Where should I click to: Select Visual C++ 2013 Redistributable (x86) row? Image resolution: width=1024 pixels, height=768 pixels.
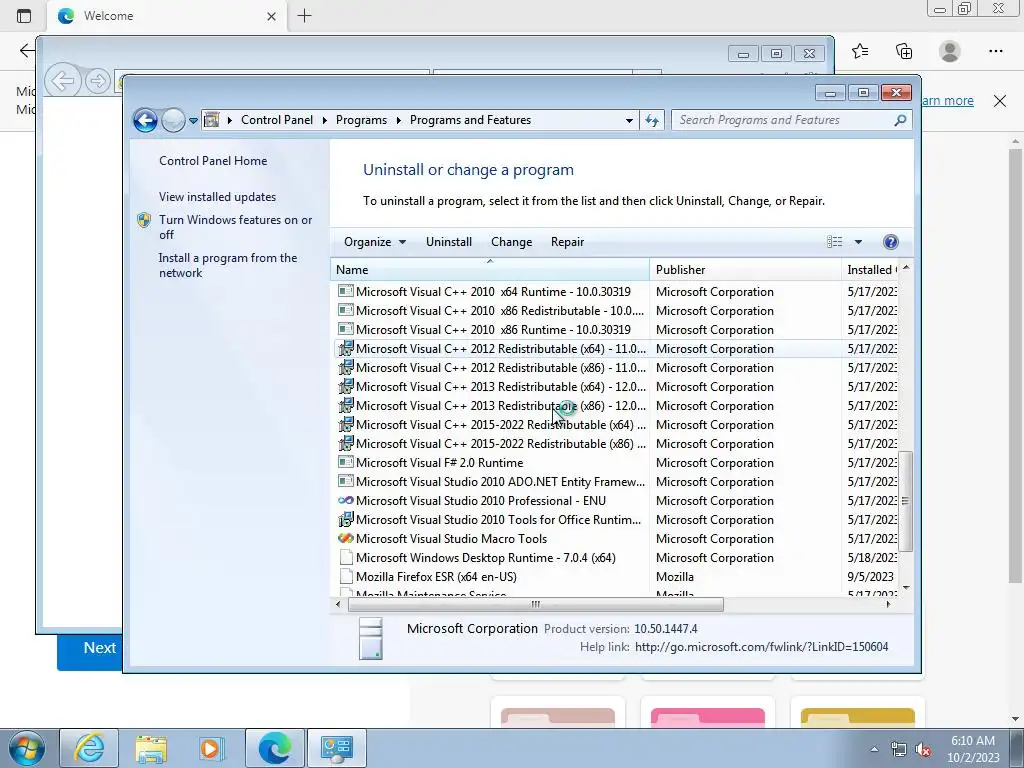tap(616, 406)
